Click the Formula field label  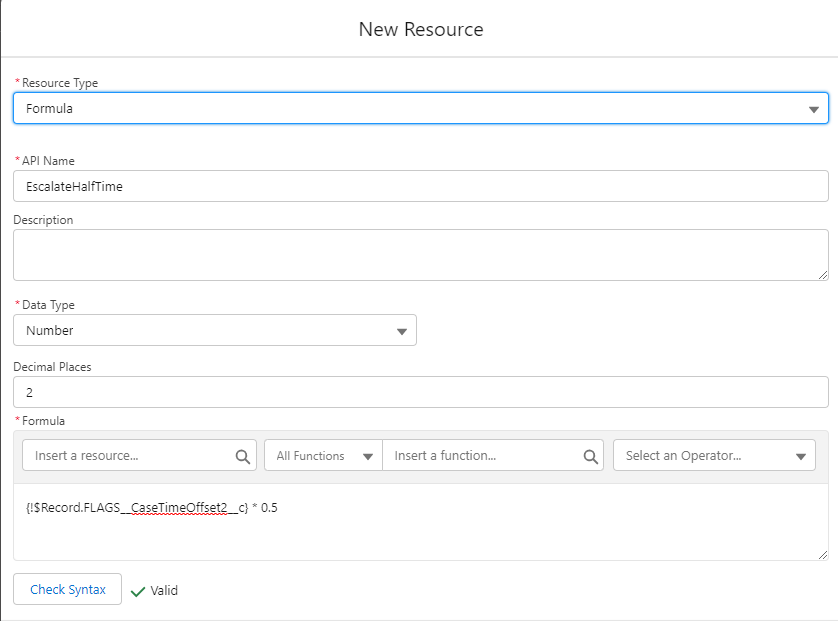pos(43,421)
